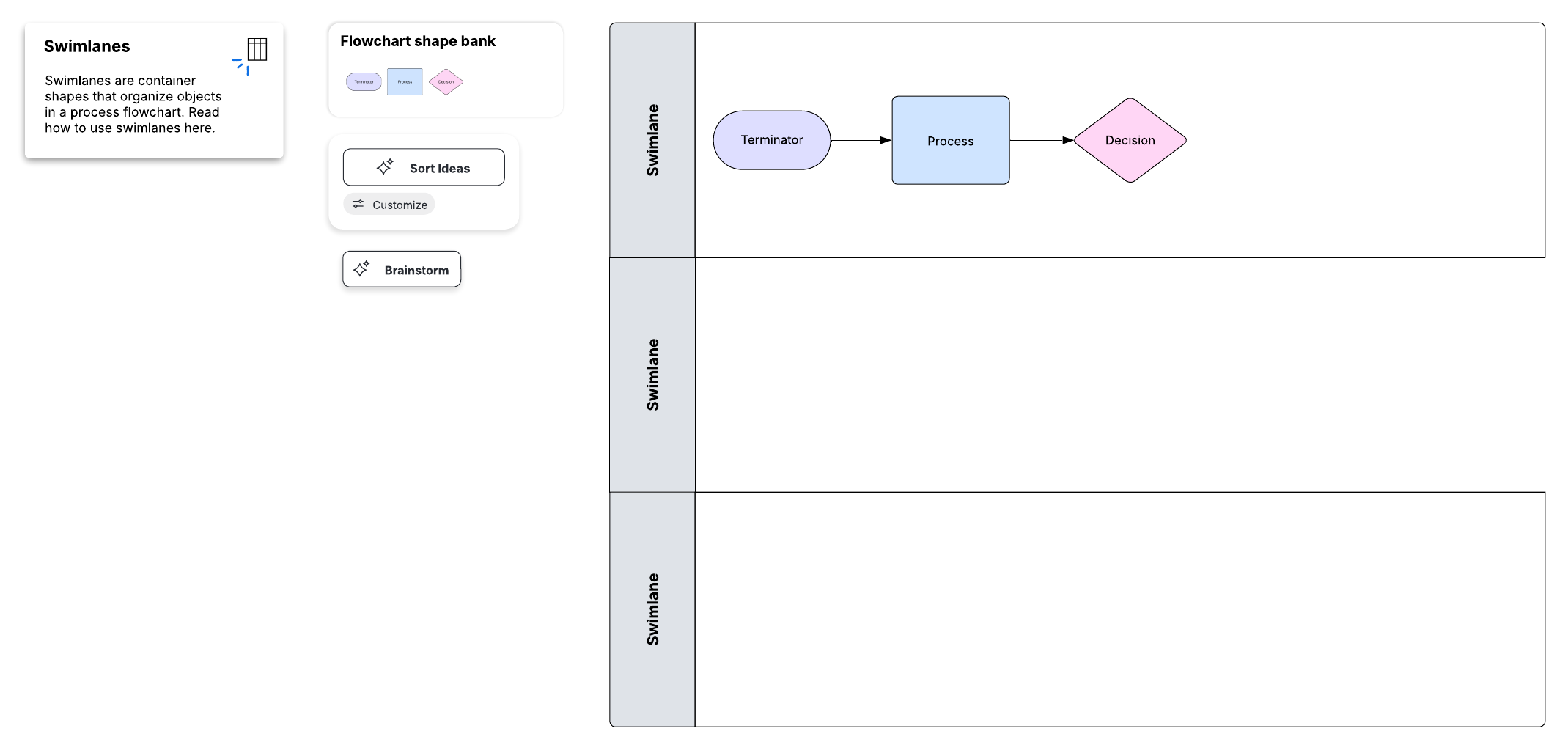Click the sparkle icon on Brainstorm

coord(361,269)
